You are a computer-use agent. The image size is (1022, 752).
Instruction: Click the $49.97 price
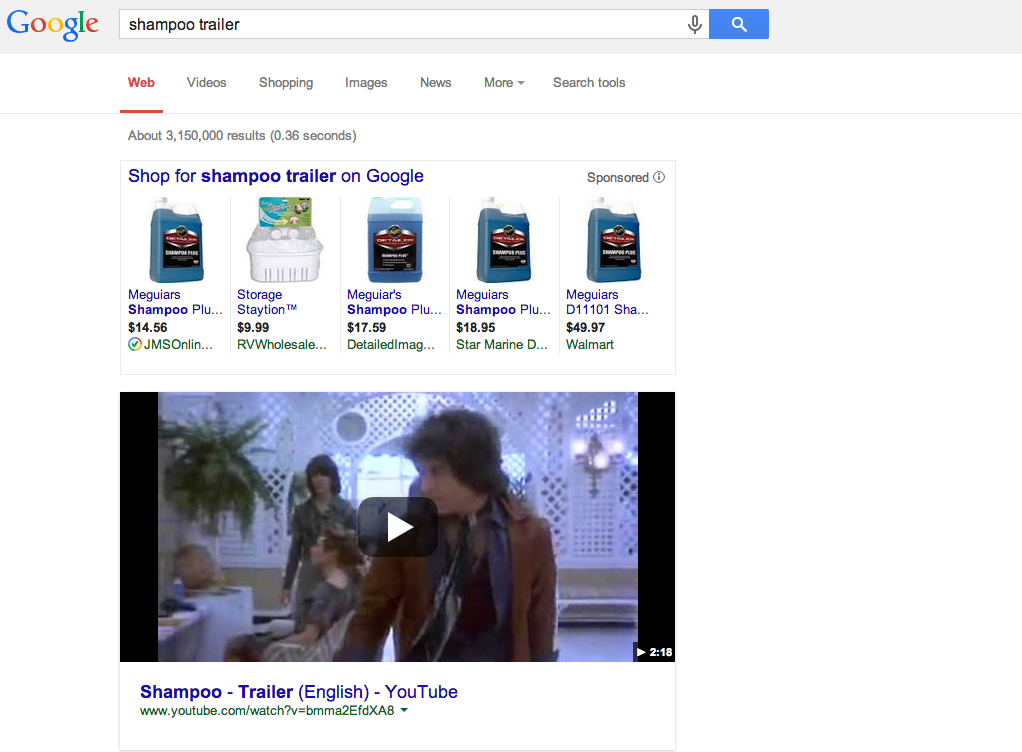585,328
